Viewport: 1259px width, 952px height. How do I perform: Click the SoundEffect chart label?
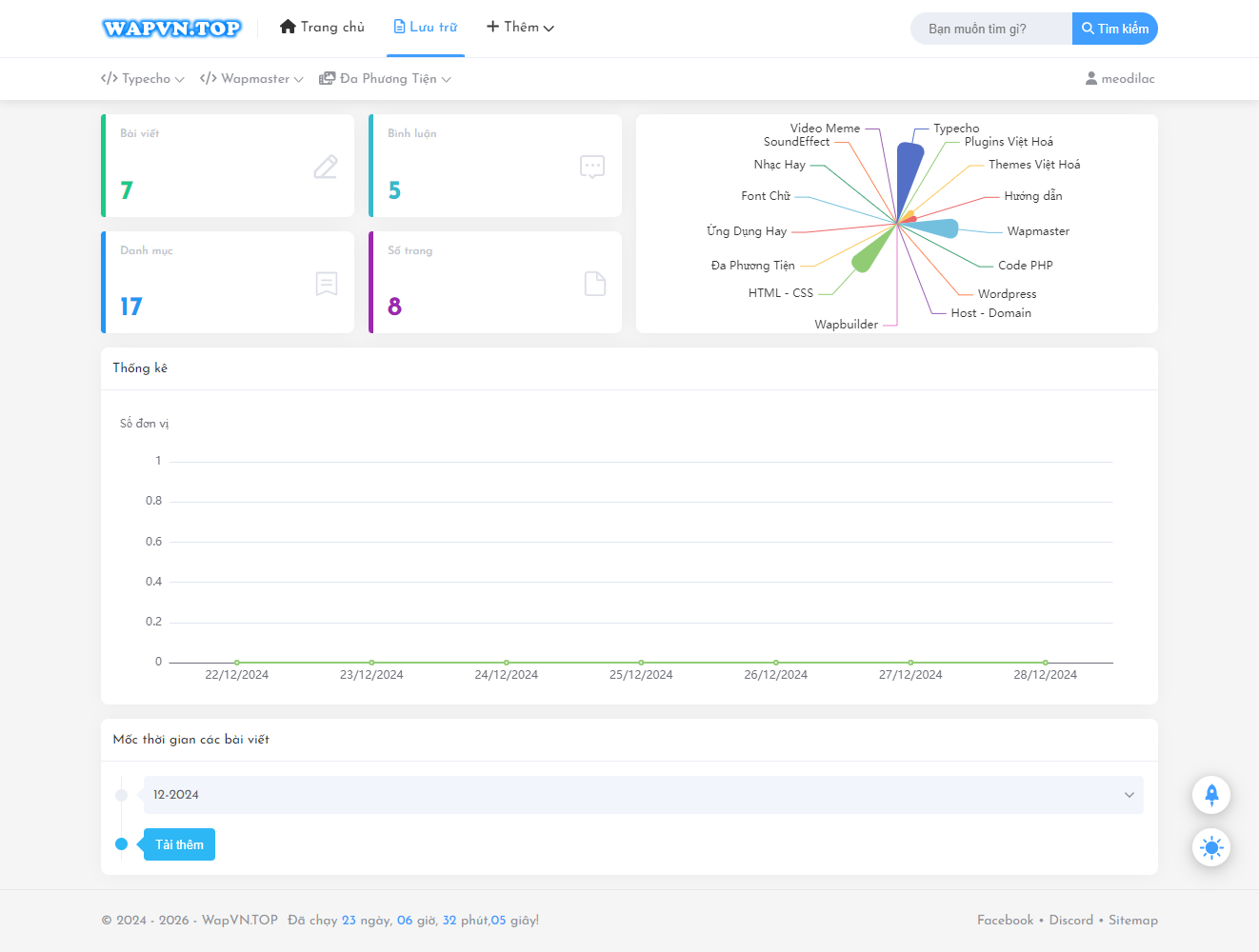click(796, 141)
